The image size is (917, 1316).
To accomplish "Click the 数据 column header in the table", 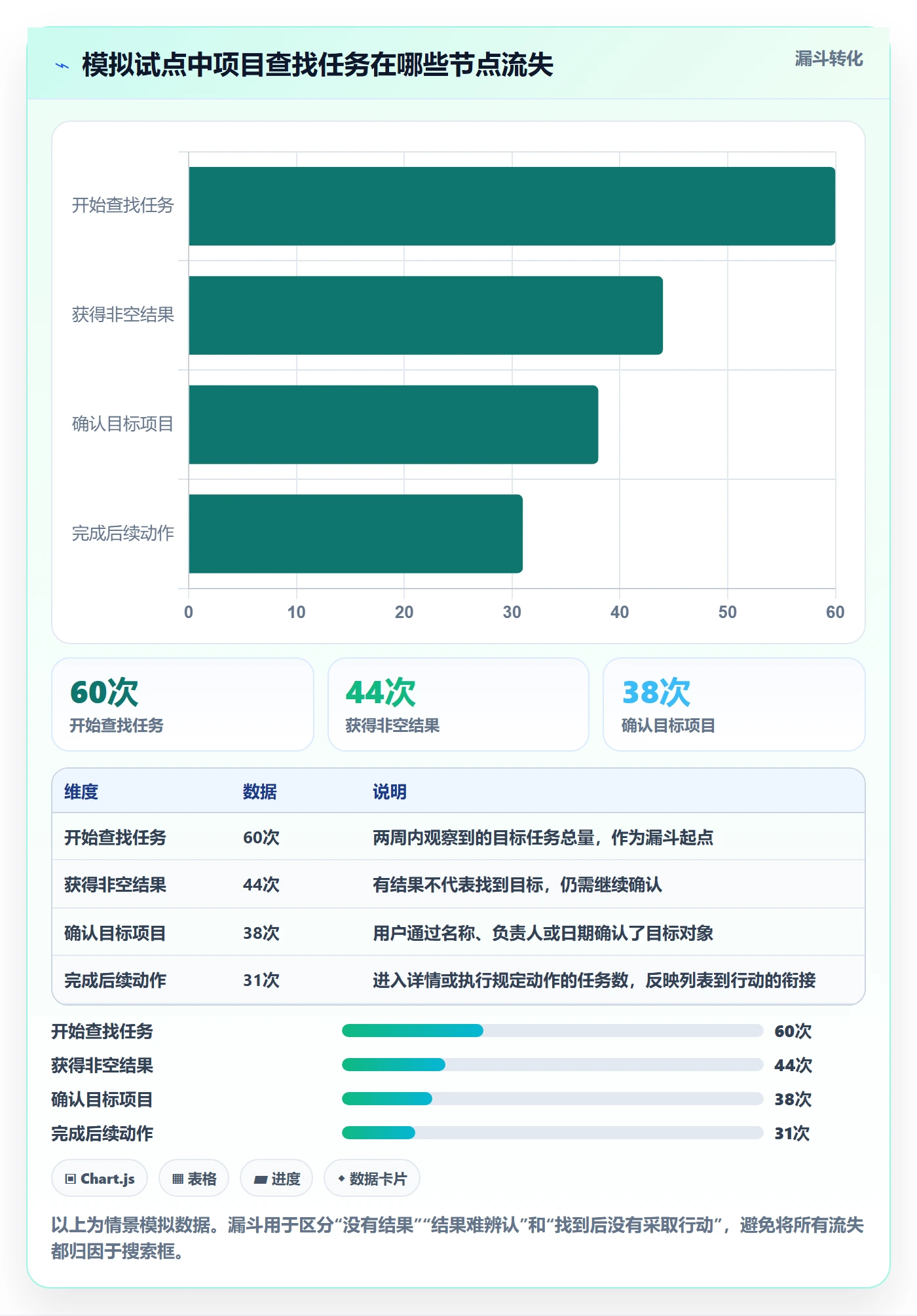I will tap(260, 792).
